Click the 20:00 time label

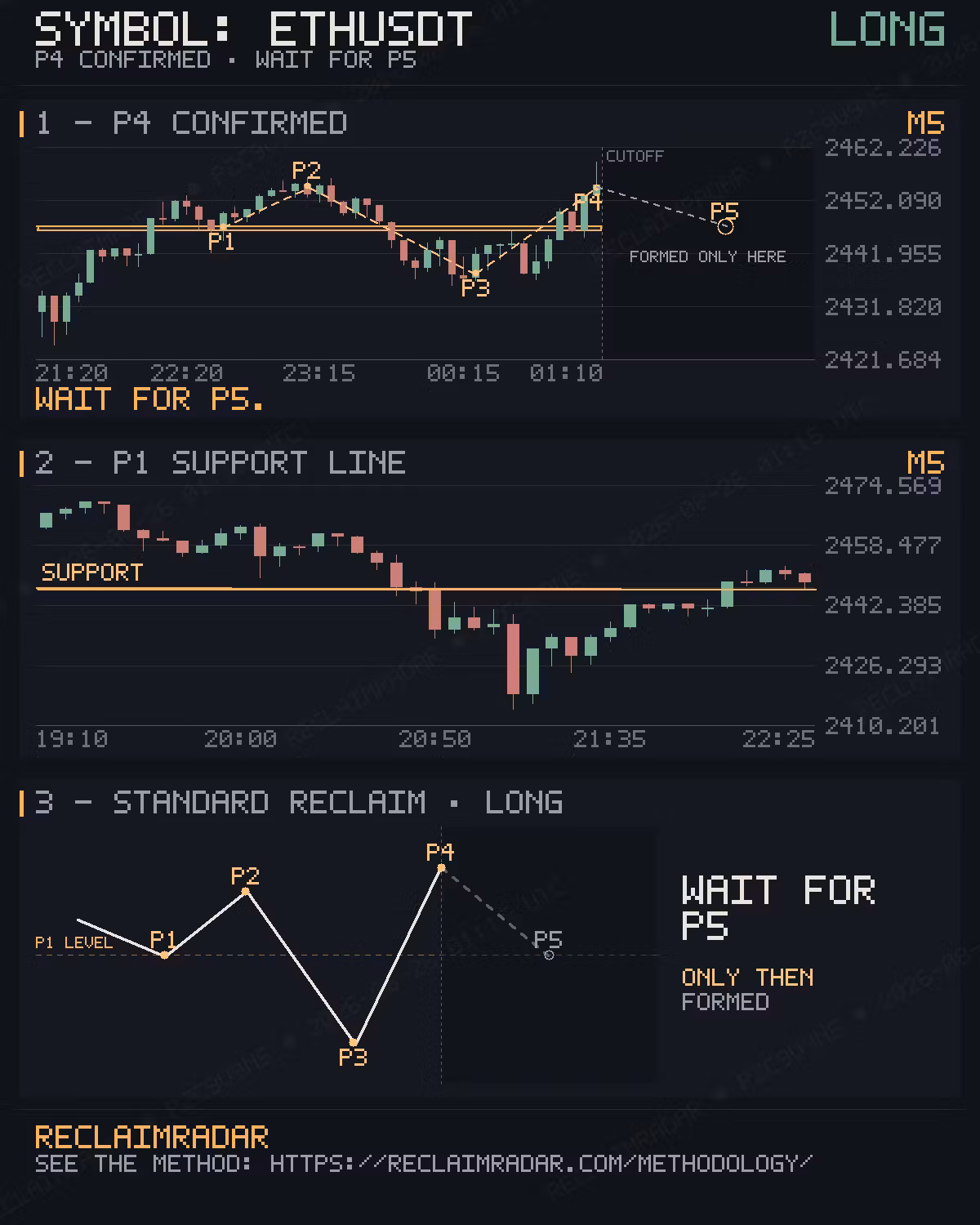[240, 739]
